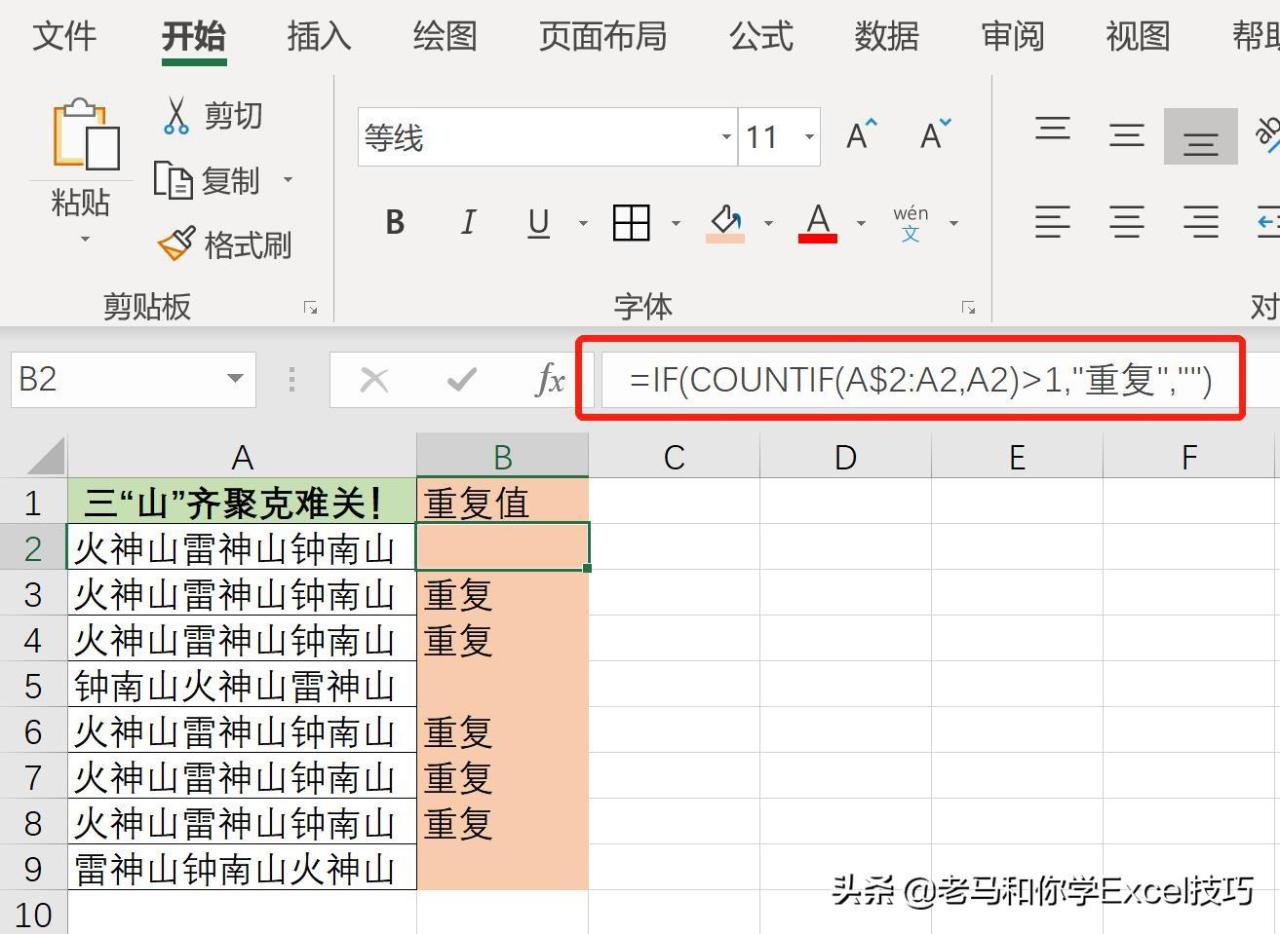
Task: Confirm formula entry with checkmark
Action: tap(462, 379)
